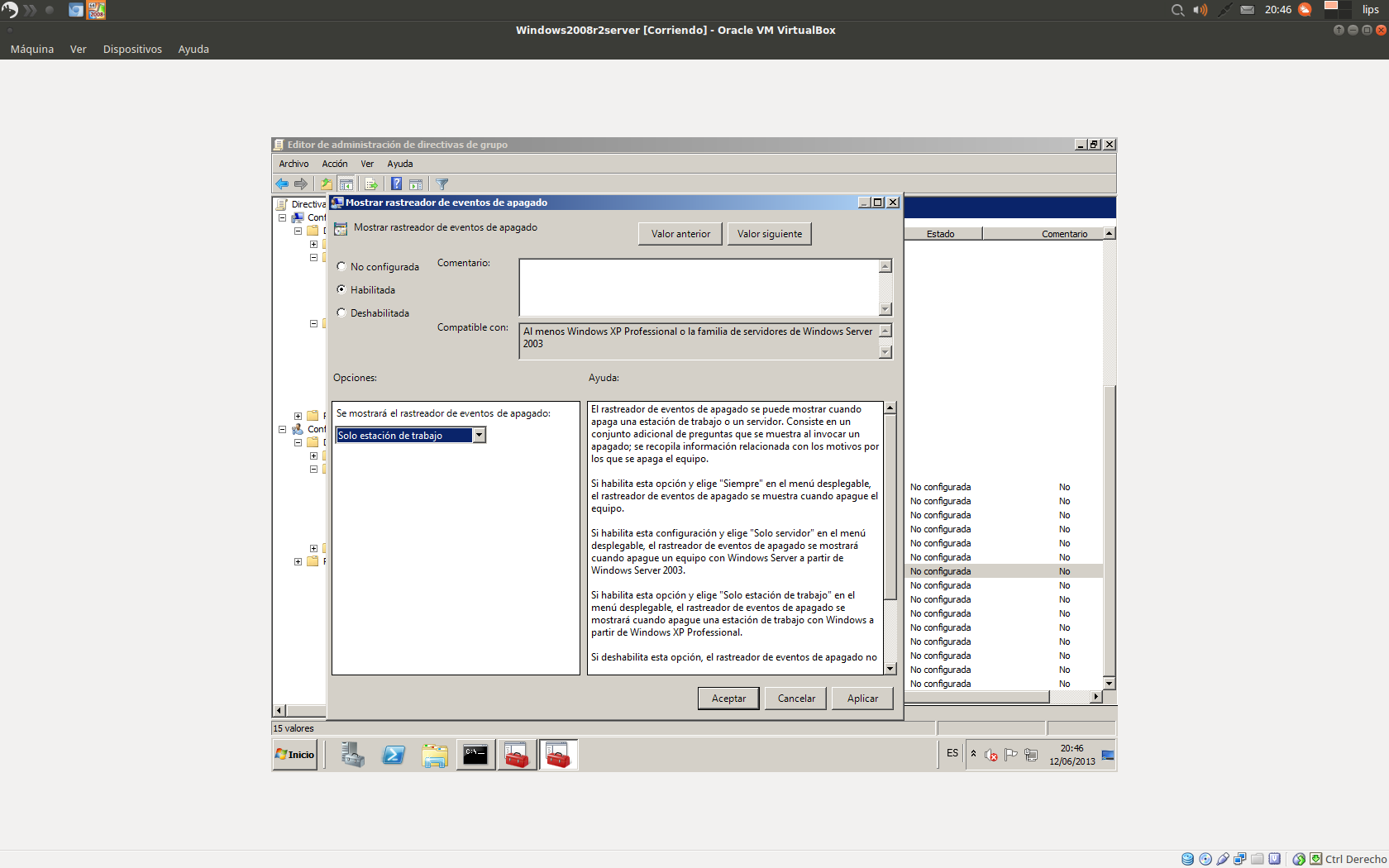Click the Valor siguiente button
Viewport: 1389px width, 868px height.
tap(769, 234)
